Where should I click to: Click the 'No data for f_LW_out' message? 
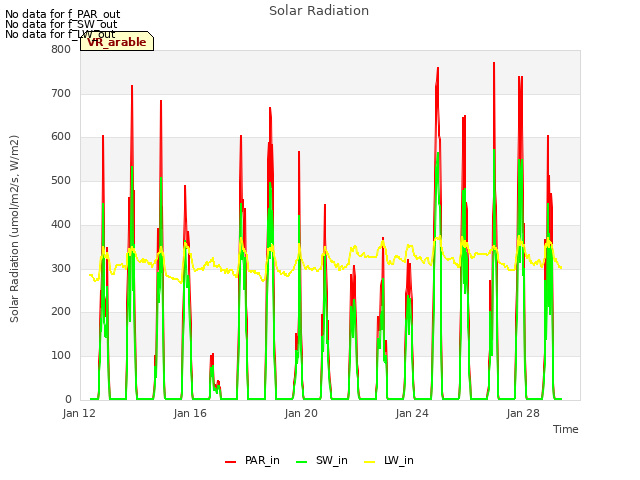[60, 34]
